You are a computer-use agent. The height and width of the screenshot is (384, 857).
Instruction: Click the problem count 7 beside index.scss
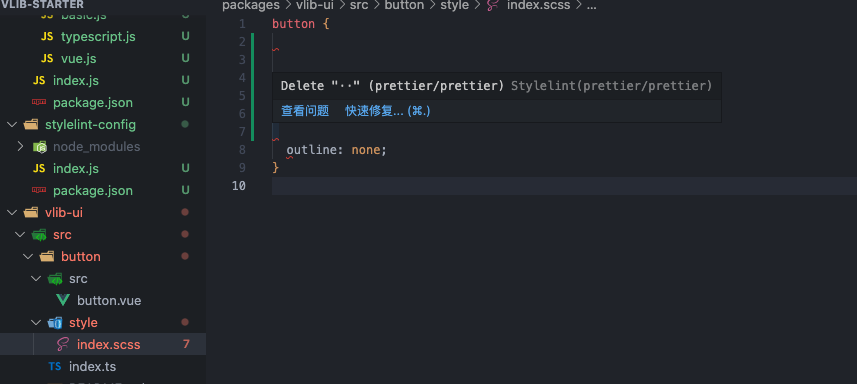point(186,344)
